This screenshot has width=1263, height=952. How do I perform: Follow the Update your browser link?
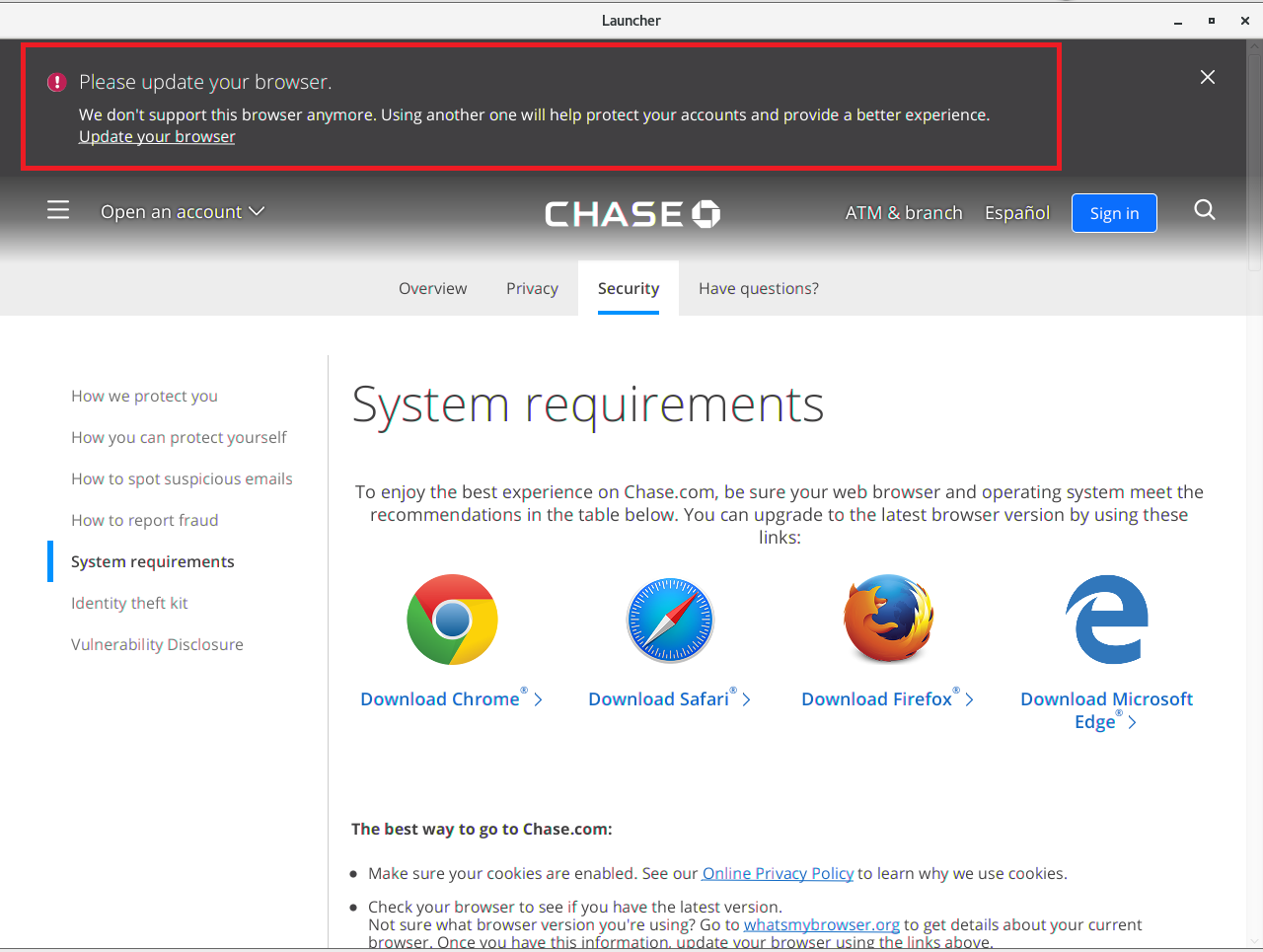pos(157,137)
